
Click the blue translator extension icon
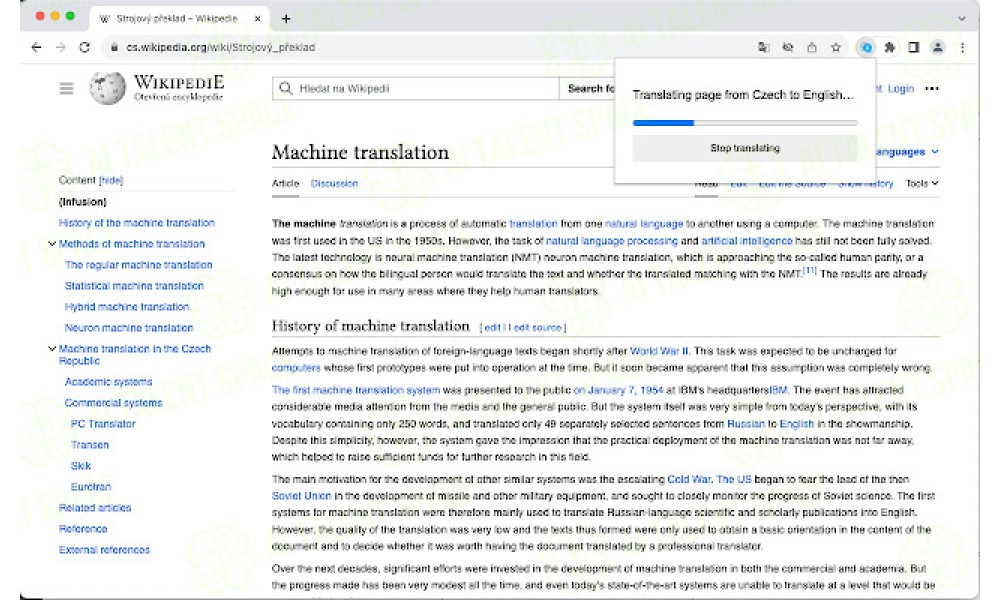[866, 47]
